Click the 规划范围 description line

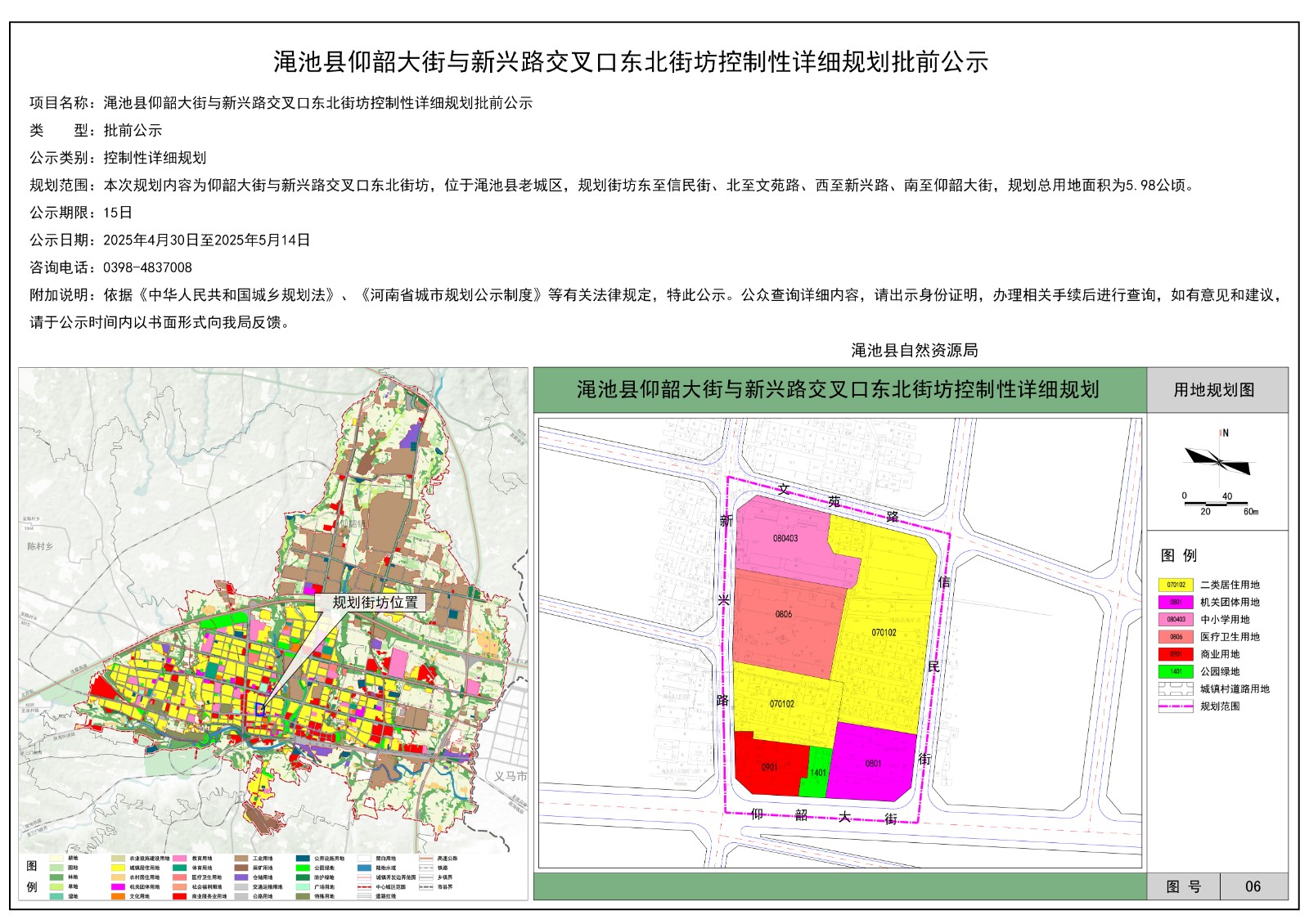pos(614,186)
